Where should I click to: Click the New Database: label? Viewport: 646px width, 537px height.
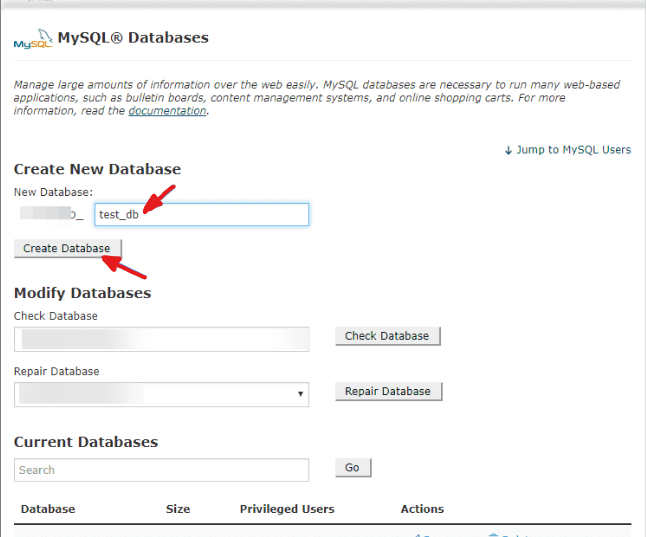point(54,192)
